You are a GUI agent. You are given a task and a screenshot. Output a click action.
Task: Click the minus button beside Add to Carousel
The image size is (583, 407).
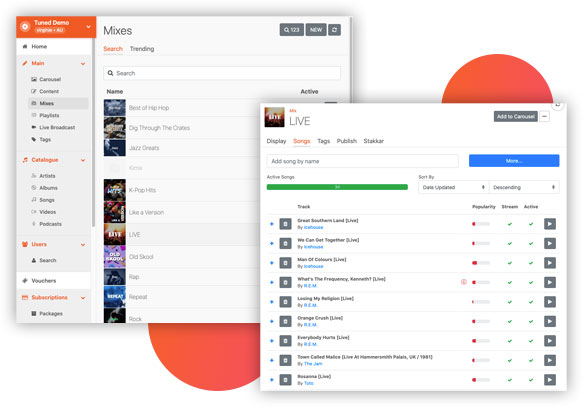(x=544, y=116)
